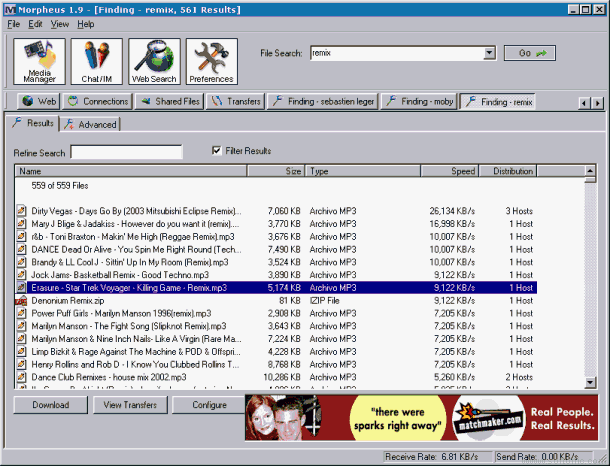
Task: Launch Web Search
Action: [x=154, y=61]
